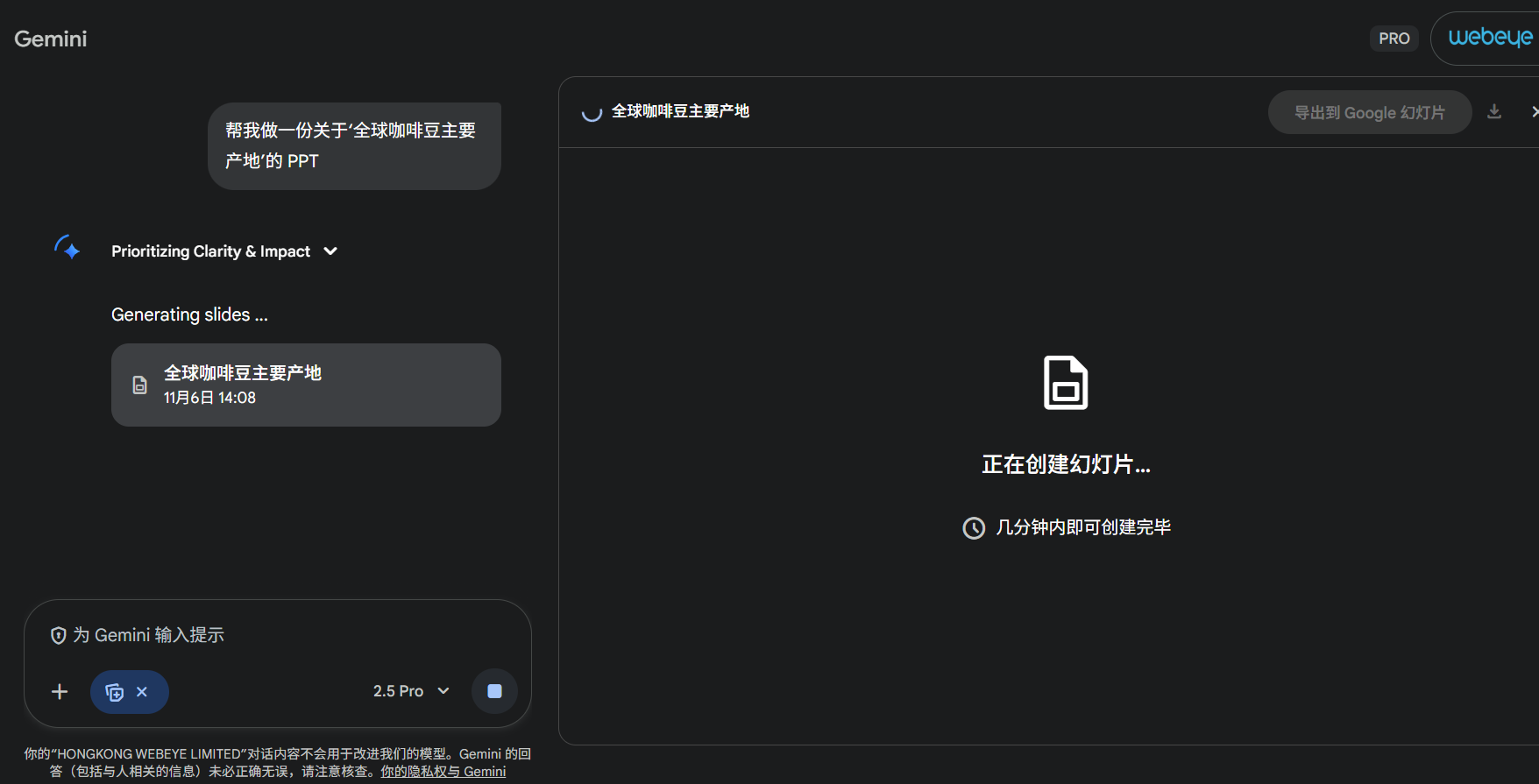The width and height of the screenshot is (1539, 784).
Task: Expand the Prioritizing Clarity & Impact thinking chevron
Action: (x=330, y=251)
